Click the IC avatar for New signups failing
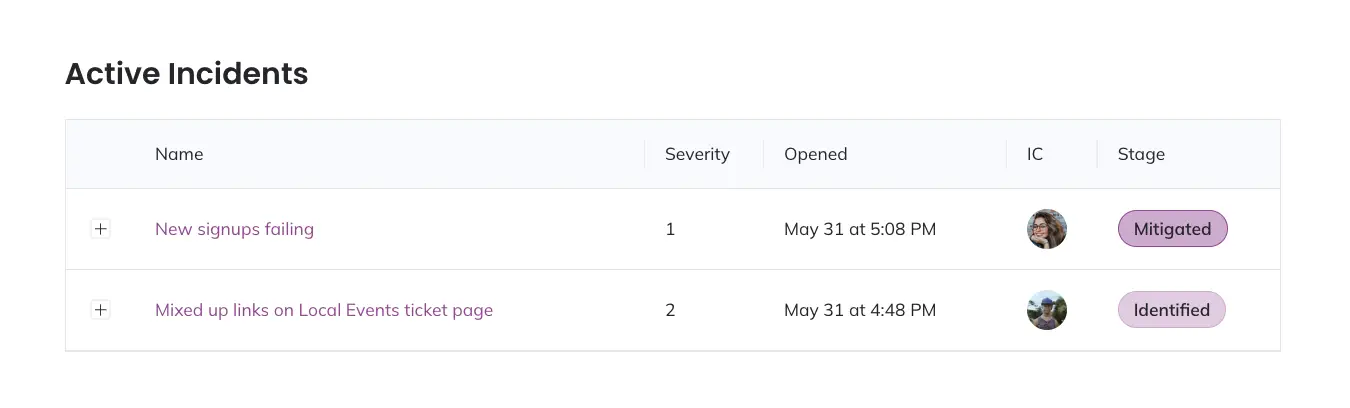1350x408 pixels. click(1046, 229)
